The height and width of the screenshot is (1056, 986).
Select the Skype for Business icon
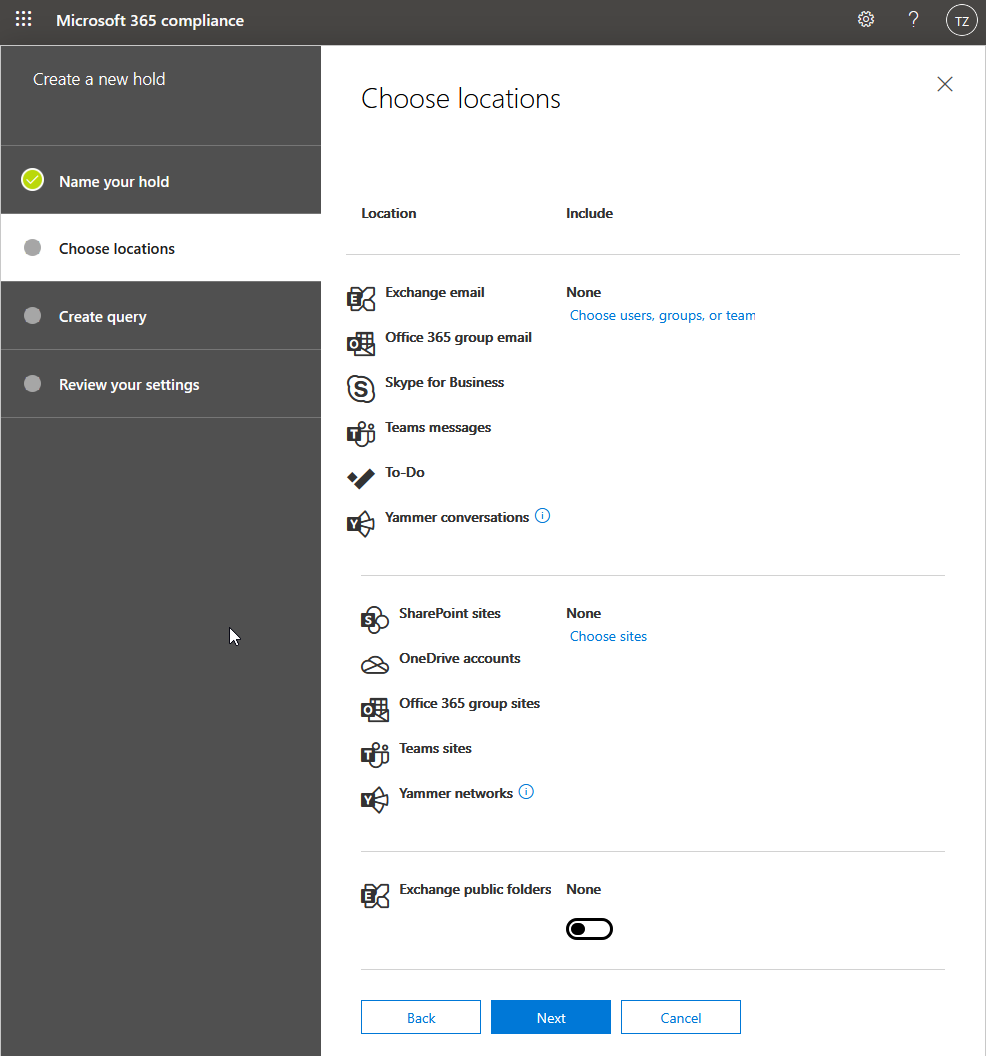coord(361,389)
